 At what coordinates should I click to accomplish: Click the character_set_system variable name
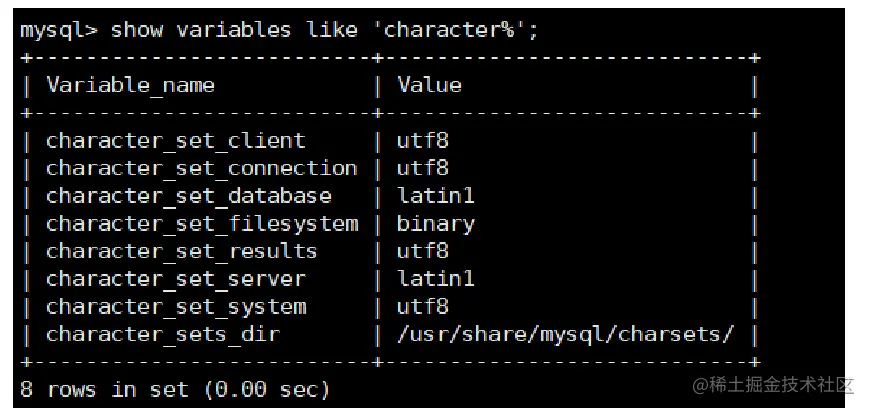[176, 307]
